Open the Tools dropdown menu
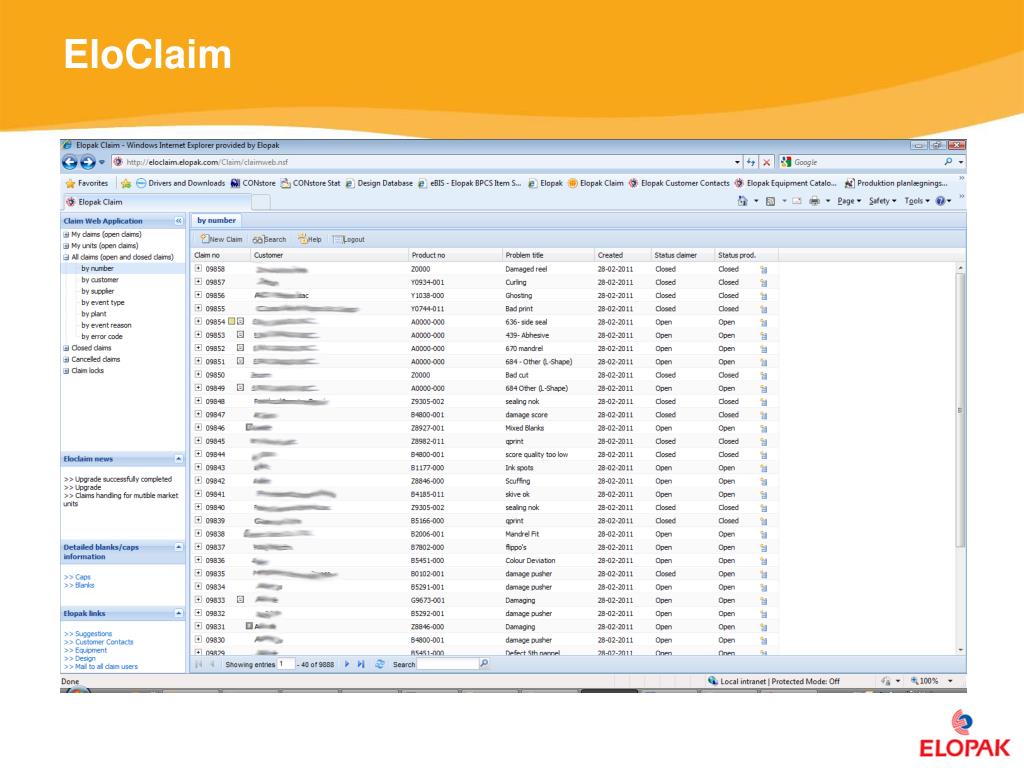Viewport: 1024px width, 768px height. (917, 201)
